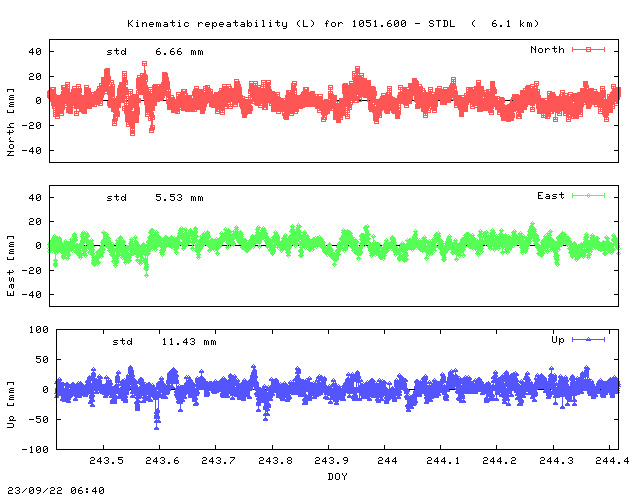Click the 20 tick label on East axis
Screen dimensions: 640x496
[x=35, y=222]
